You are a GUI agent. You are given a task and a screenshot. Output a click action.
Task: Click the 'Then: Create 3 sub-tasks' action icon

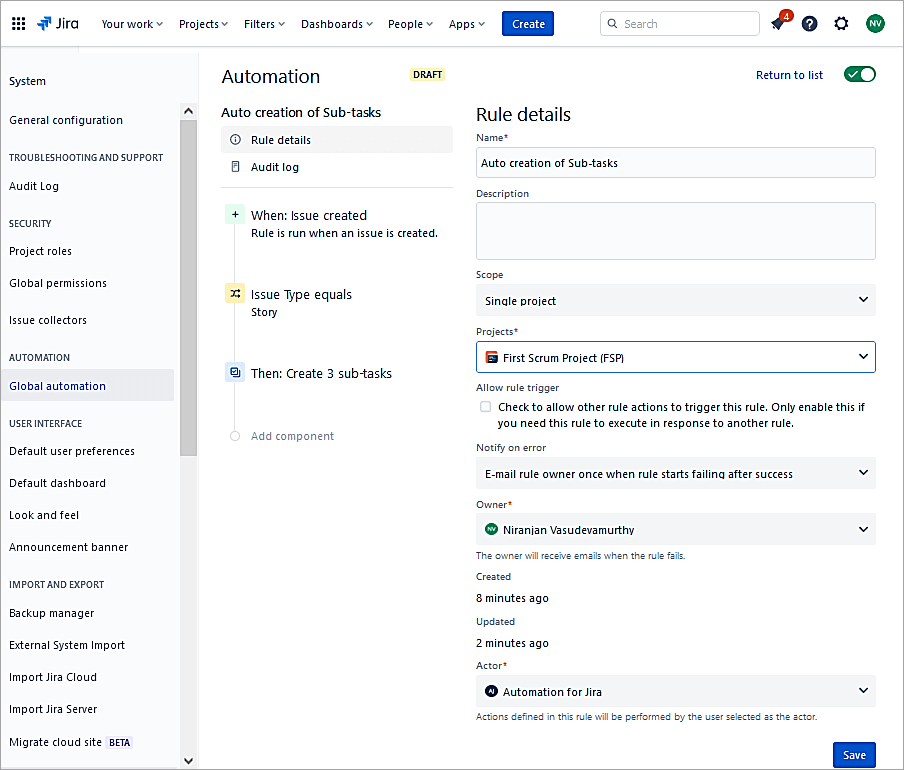[x=235, y=373]
